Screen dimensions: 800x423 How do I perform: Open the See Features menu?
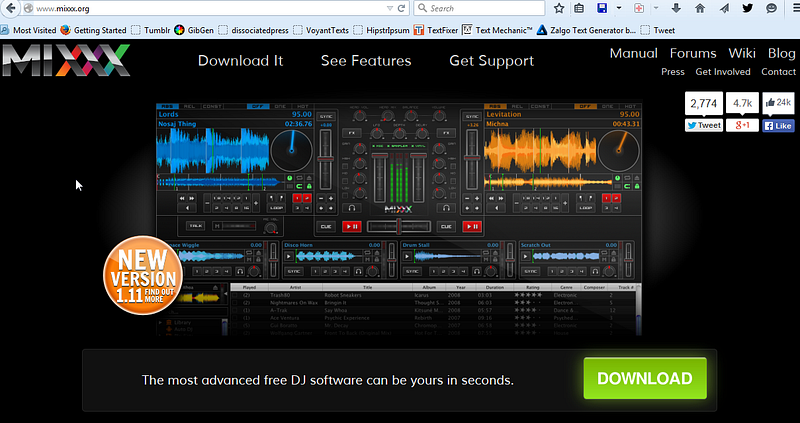pos(366,61)
